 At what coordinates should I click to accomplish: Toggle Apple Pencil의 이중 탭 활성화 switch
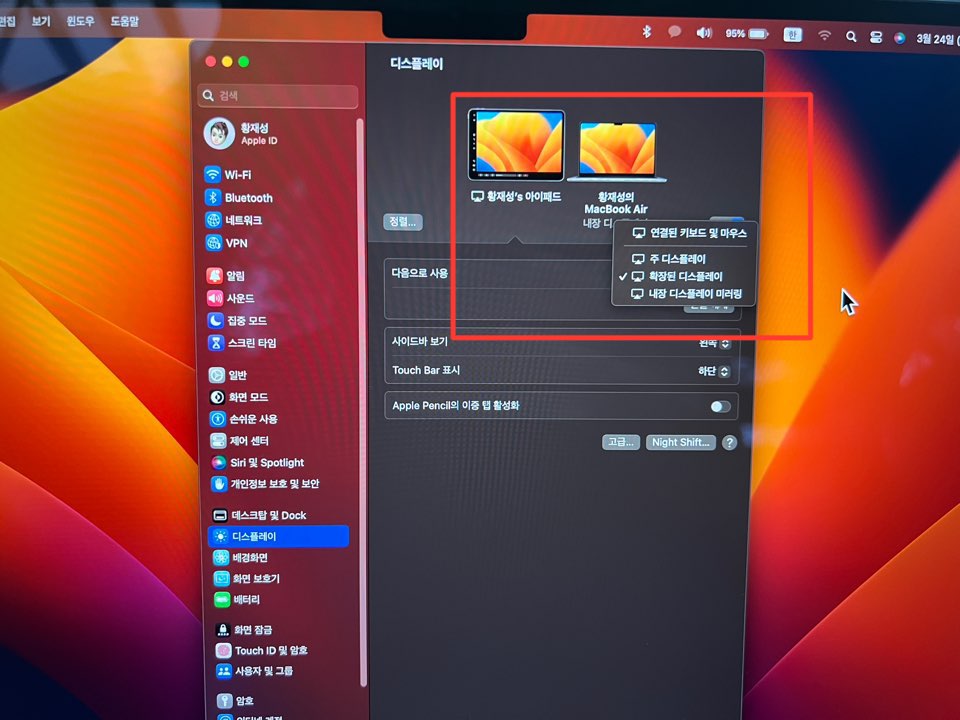(x=720, y=407)
